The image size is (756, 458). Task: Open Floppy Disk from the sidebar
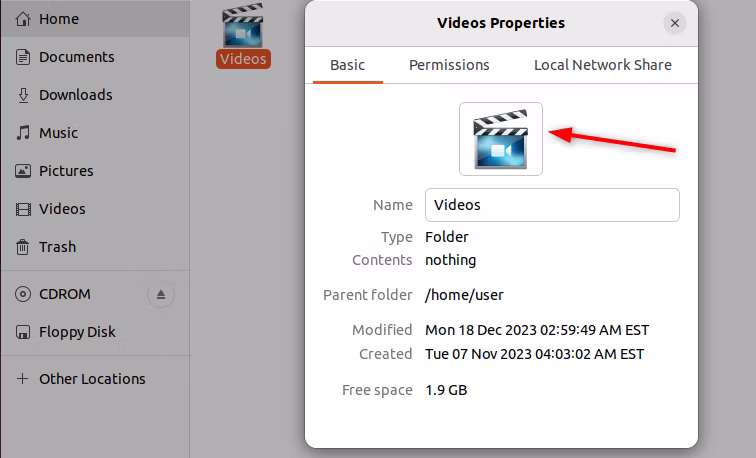[x=77, y=332]
